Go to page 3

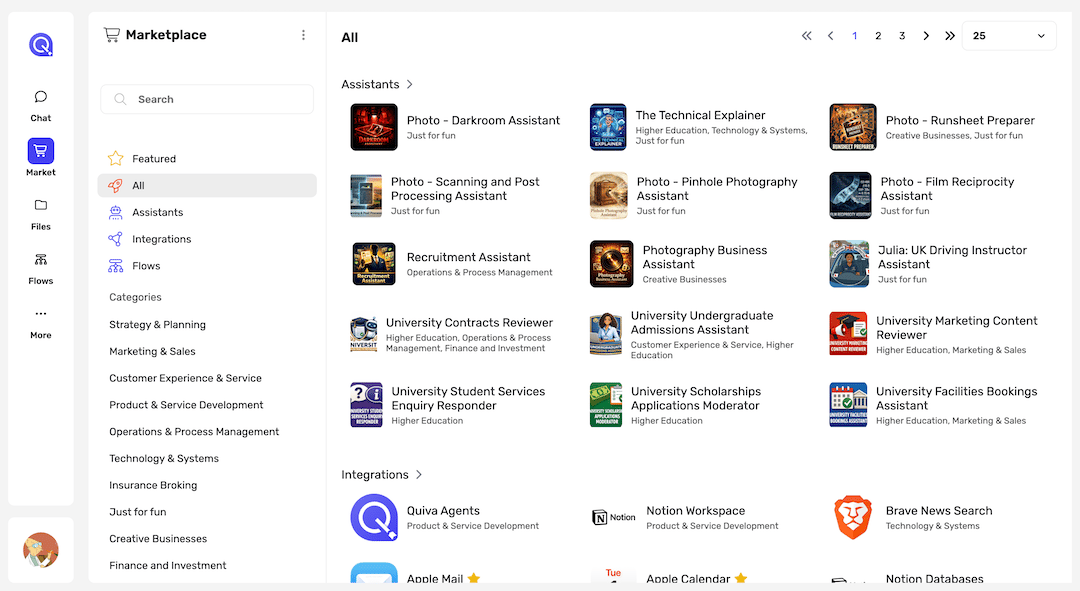pyautogui.click(x=902, y=36)
